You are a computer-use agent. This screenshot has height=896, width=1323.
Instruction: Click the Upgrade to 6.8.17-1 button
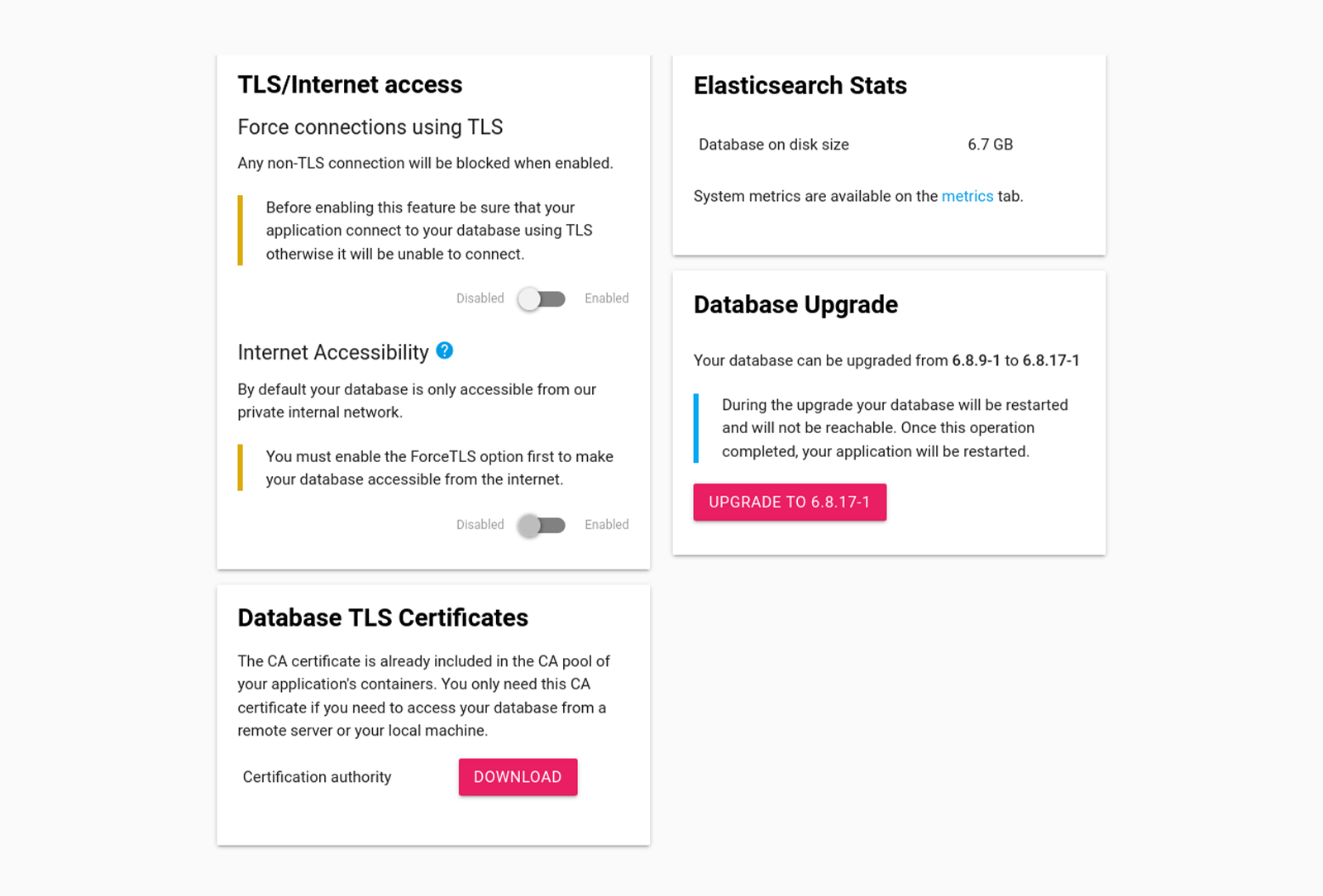pos(789,502)
